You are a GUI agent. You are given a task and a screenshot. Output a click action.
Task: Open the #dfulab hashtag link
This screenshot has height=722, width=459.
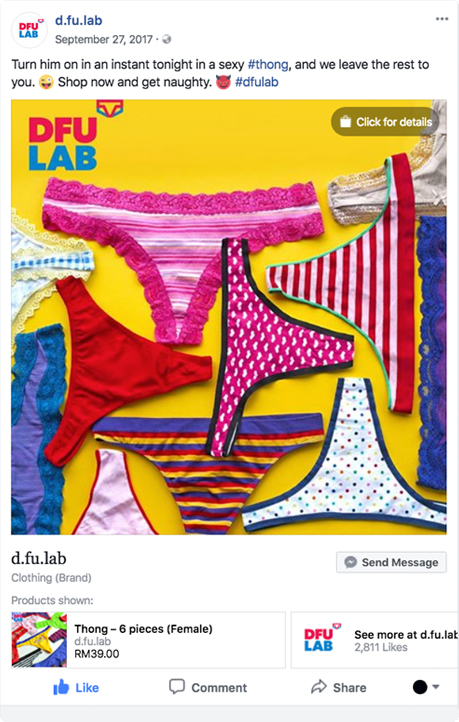[x=257, y=82]
